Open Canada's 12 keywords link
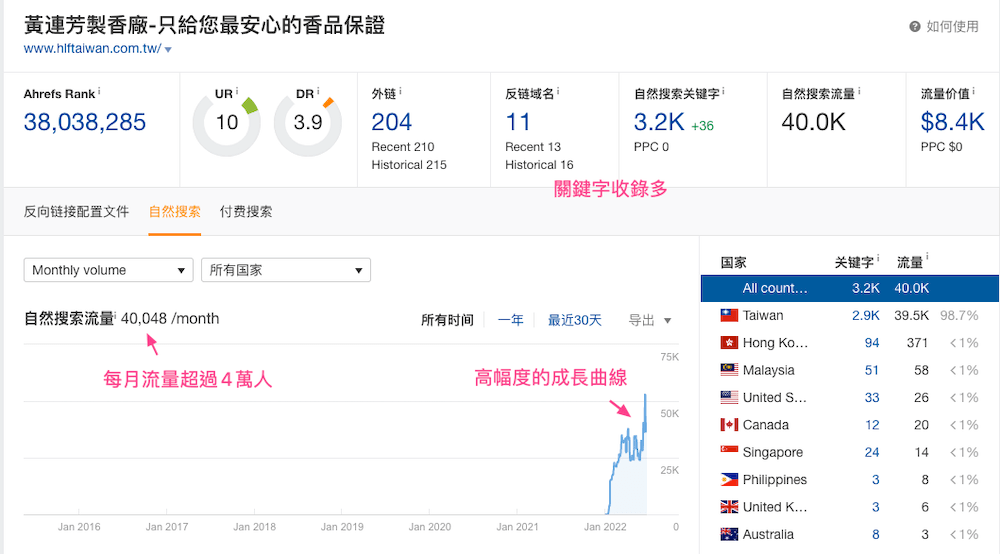 [872, 425]
